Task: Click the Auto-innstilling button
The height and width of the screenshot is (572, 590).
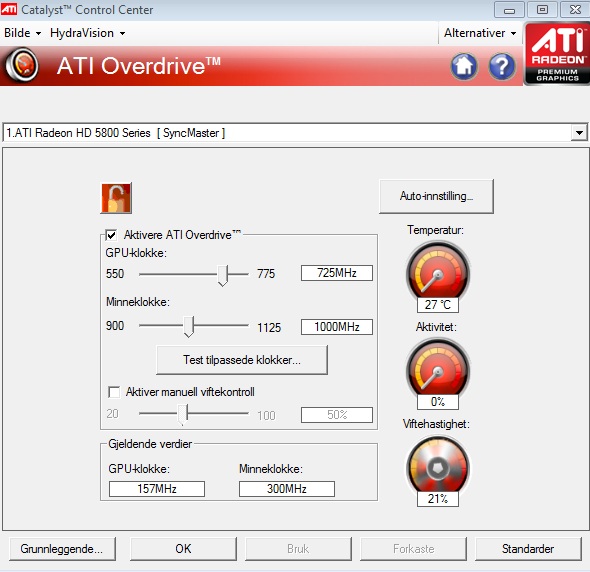Action: click(x=436, y=196)
